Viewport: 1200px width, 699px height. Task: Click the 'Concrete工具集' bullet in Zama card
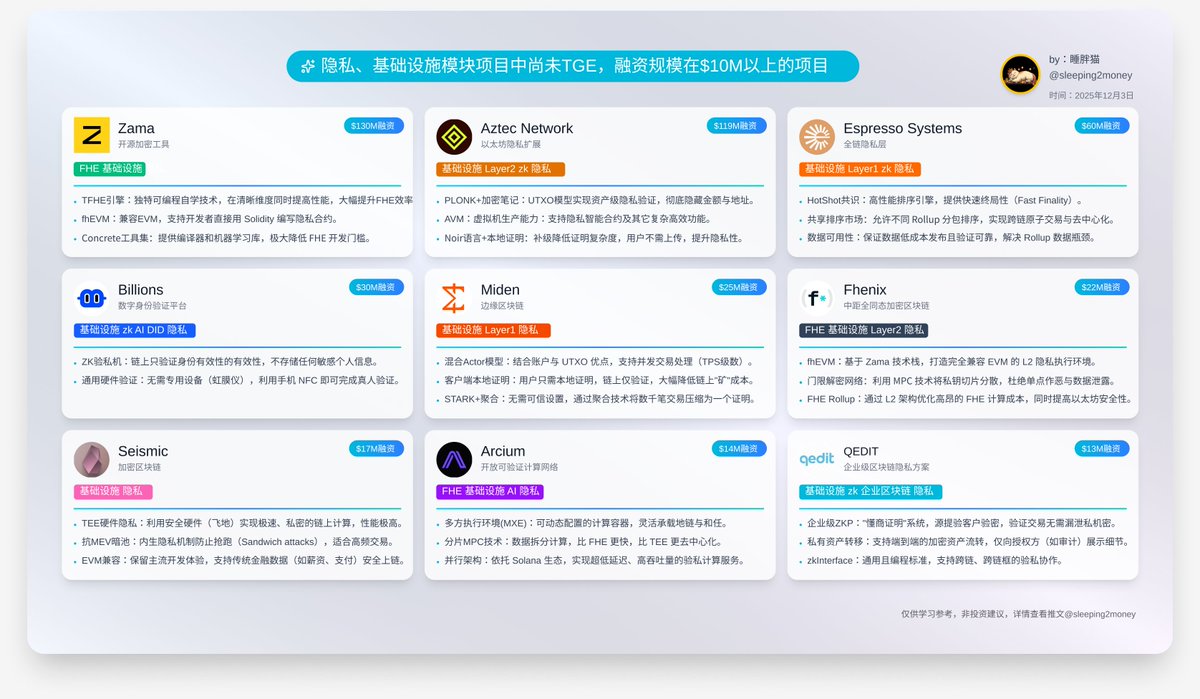(223, 238)
